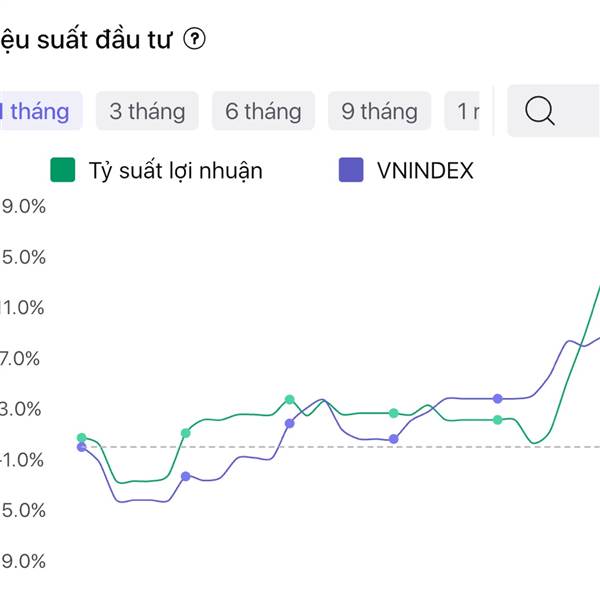600x600 pixels.
Task: Click the first purple VNINDEX data point
Action: point(82,447)
